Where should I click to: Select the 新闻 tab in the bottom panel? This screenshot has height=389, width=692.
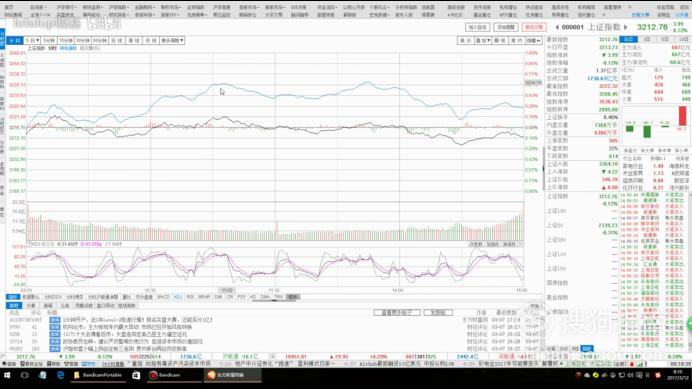[x=48, y=306]
